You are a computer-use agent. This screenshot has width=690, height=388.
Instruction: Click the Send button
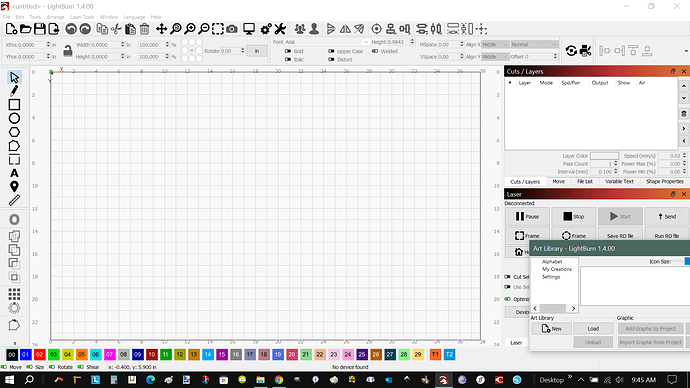667,216
